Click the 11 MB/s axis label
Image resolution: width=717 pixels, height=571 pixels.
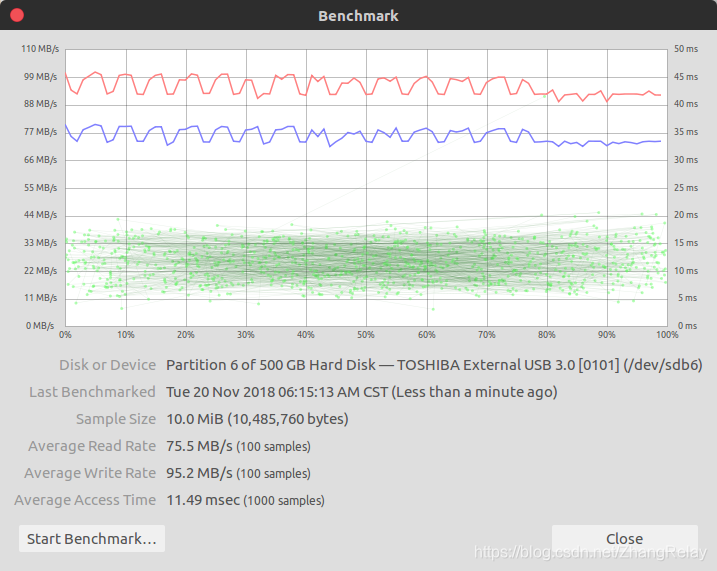(x=41, y=298)
